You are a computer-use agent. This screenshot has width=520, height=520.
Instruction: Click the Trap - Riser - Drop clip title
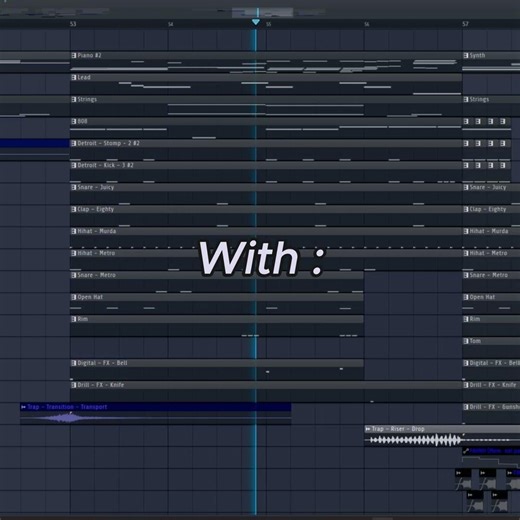coord(398,429)
